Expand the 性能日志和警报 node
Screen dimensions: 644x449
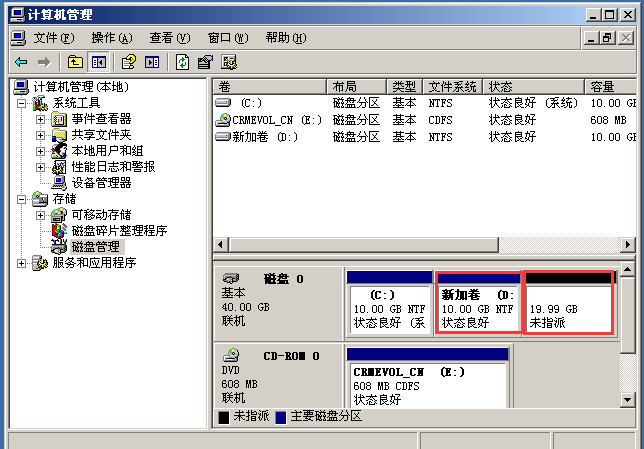point(40,167)
